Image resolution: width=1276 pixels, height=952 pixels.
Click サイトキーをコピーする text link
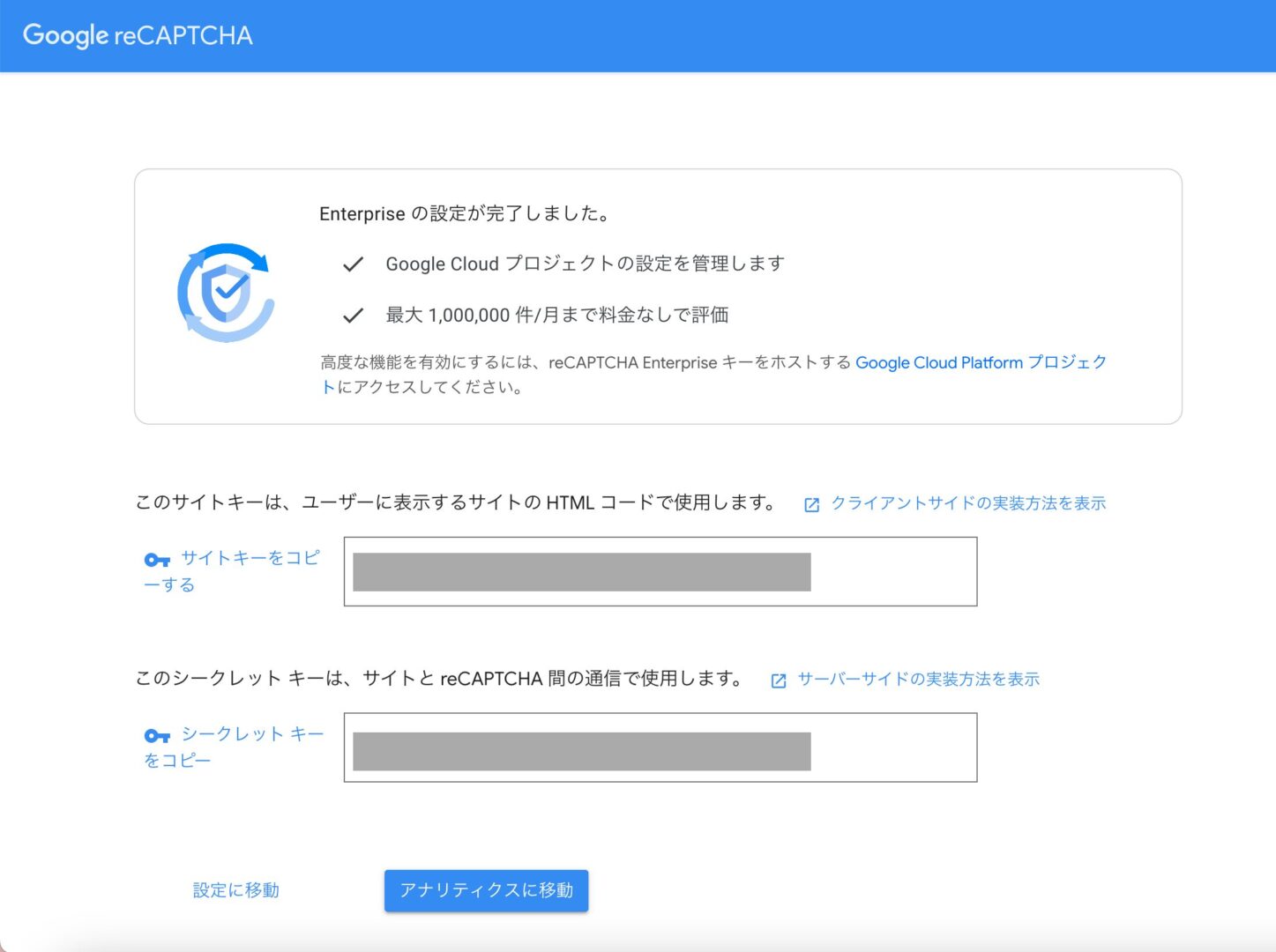point(232,571)
